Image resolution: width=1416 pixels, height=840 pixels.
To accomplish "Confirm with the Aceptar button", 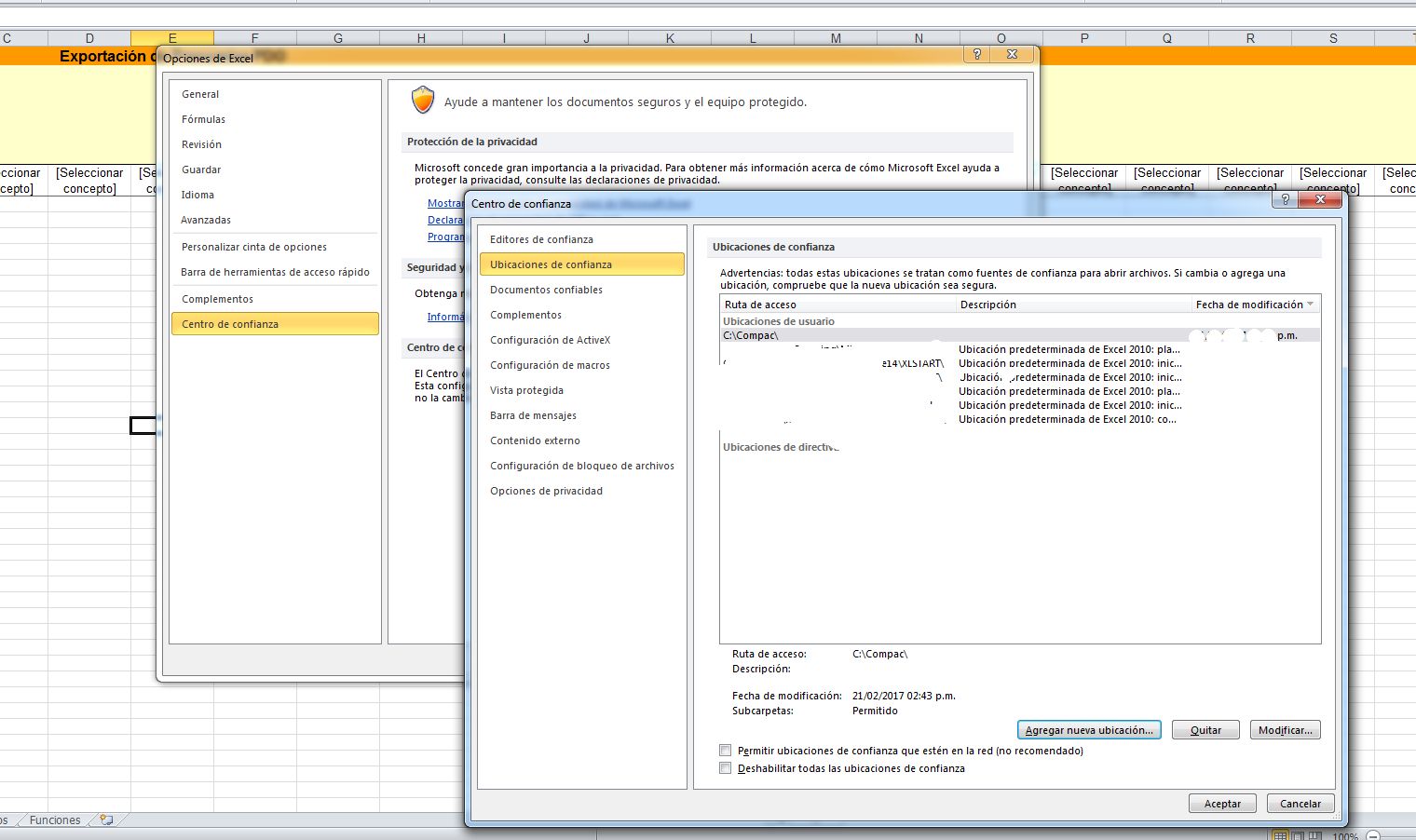I will [x=1222, y=804].
